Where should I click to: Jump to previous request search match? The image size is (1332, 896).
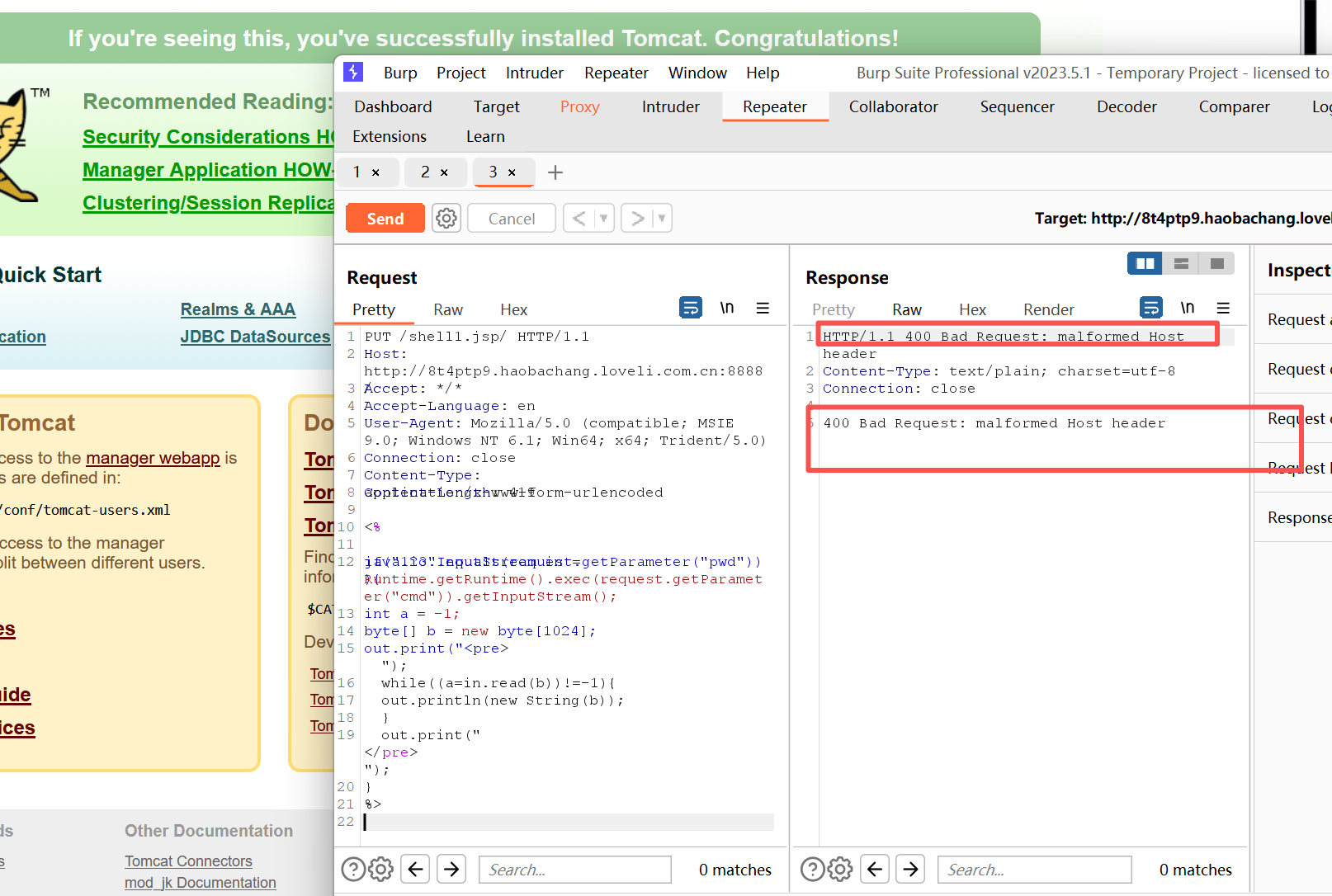[416, 870]
